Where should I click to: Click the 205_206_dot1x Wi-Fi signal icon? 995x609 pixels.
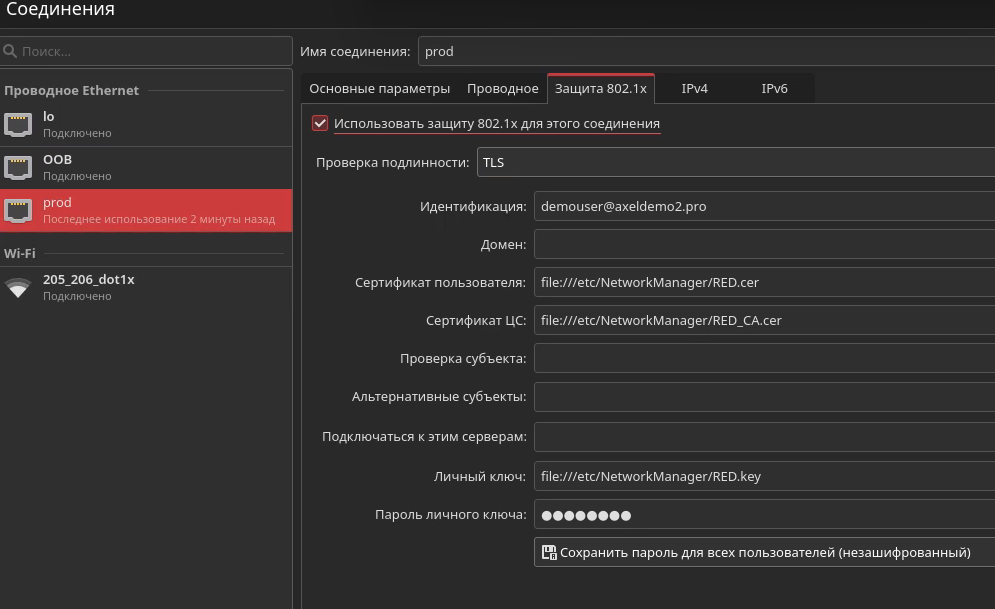(x=18, y=288)
